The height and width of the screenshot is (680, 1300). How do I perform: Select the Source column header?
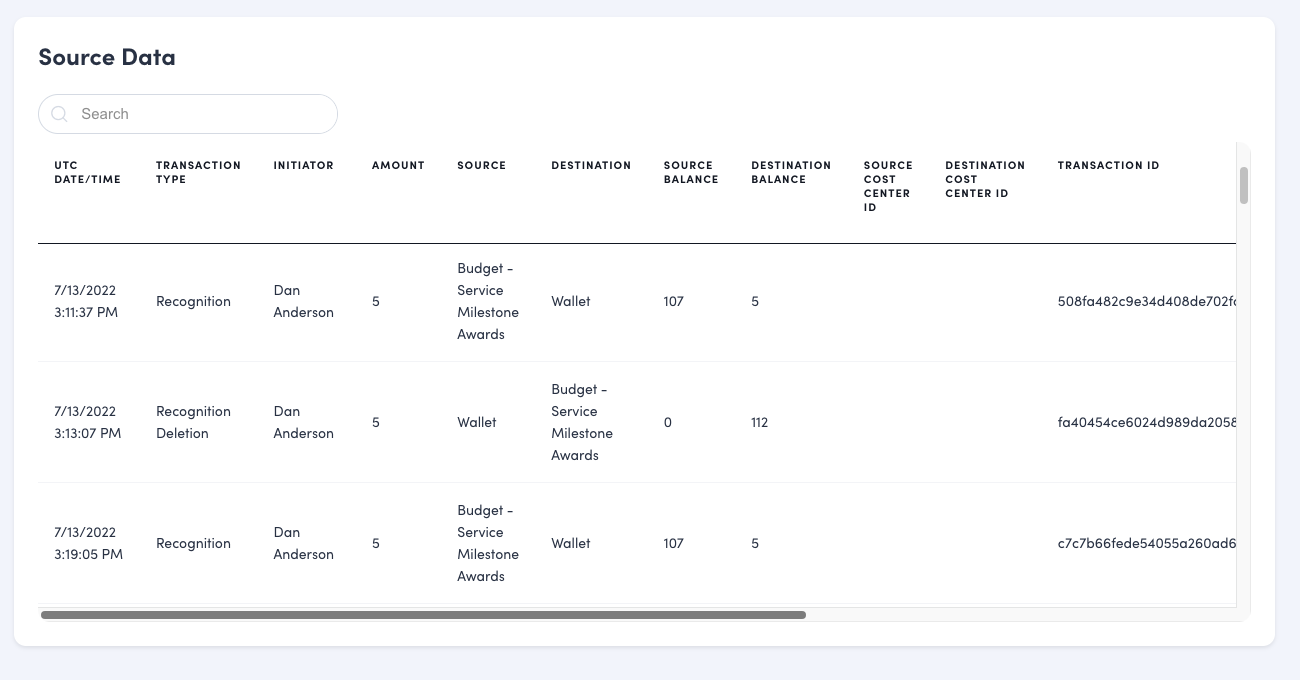[481, 165]
